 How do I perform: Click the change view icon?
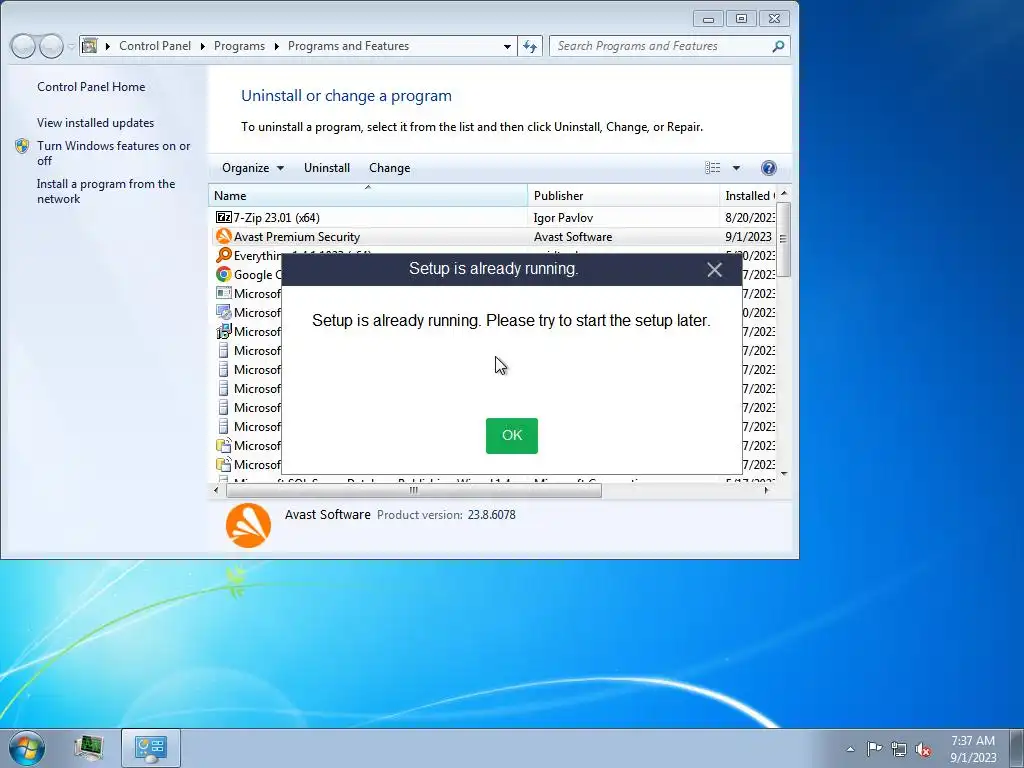coord(712,168)
